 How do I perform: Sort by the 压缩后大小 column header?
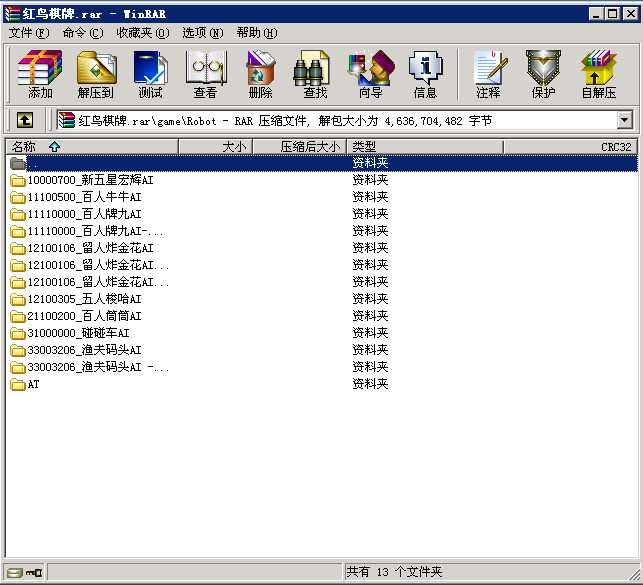click(300, 147)
